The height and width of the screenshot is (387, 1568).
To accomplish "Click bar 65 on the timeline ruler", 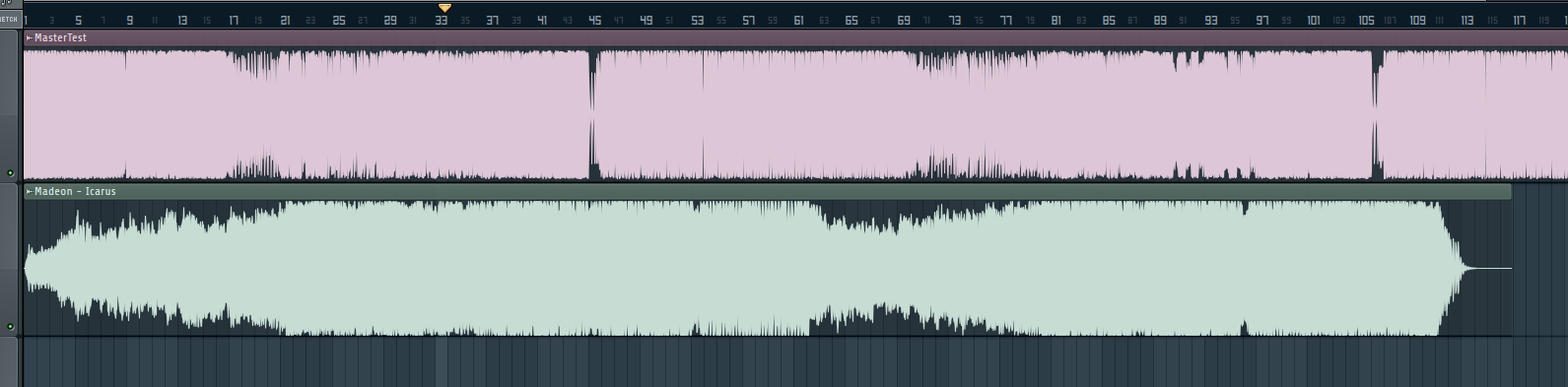I will click(851, 20).
